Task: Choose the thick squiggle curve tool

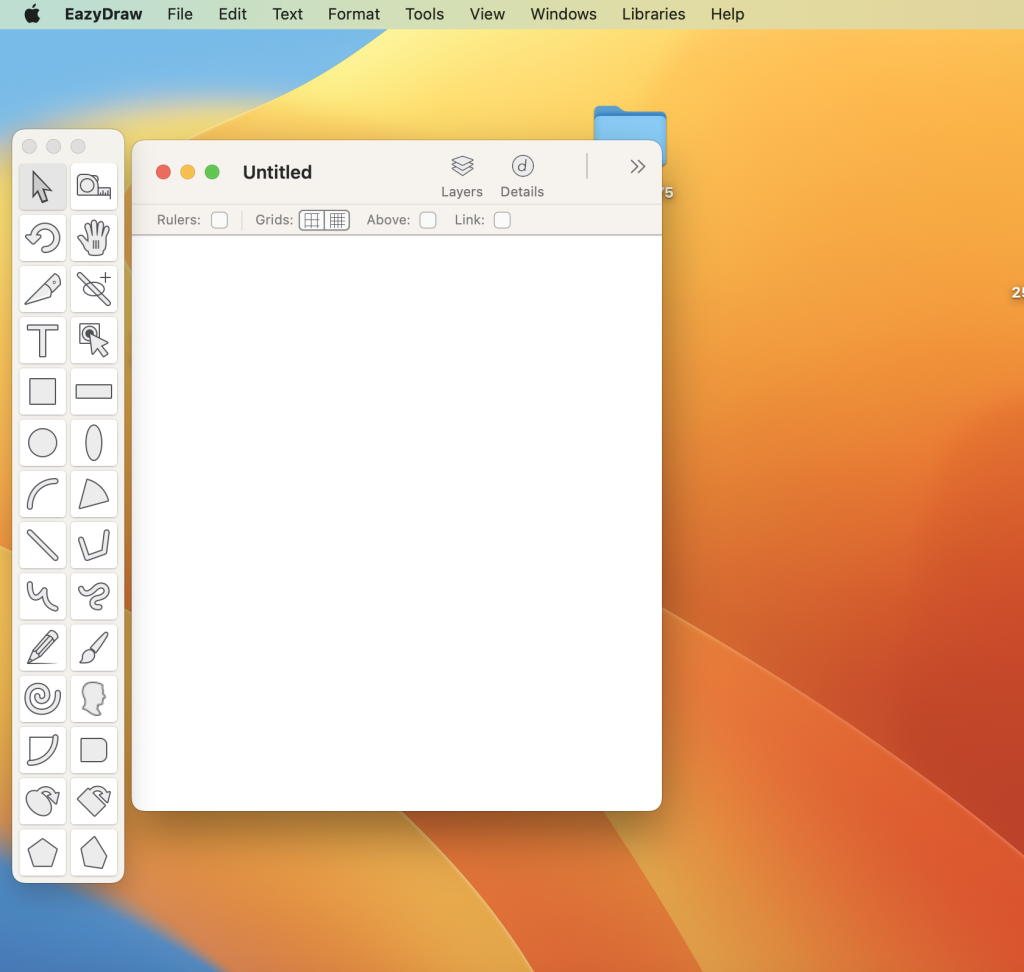Action: [94, 596]
